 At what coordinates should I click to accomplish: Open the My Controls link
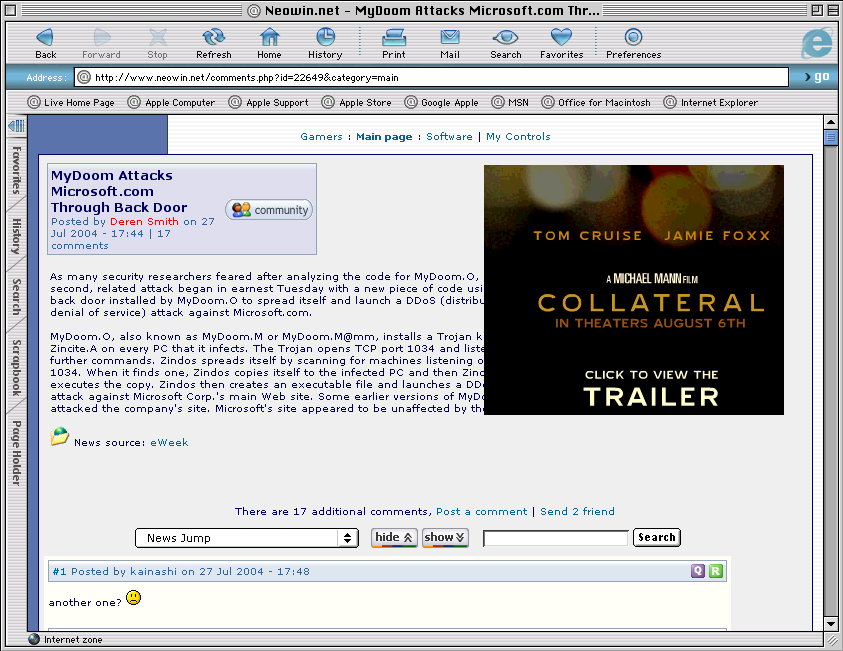[518, 137]
